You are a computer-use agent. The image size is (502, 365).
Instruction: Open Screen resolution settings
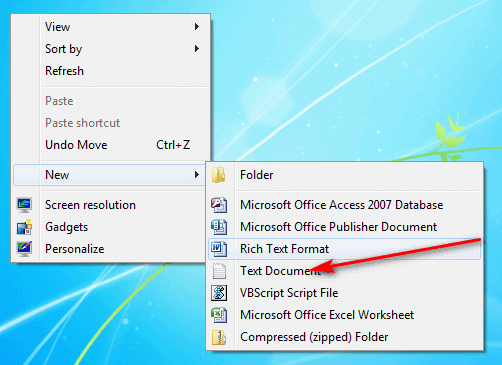[109, 205]
